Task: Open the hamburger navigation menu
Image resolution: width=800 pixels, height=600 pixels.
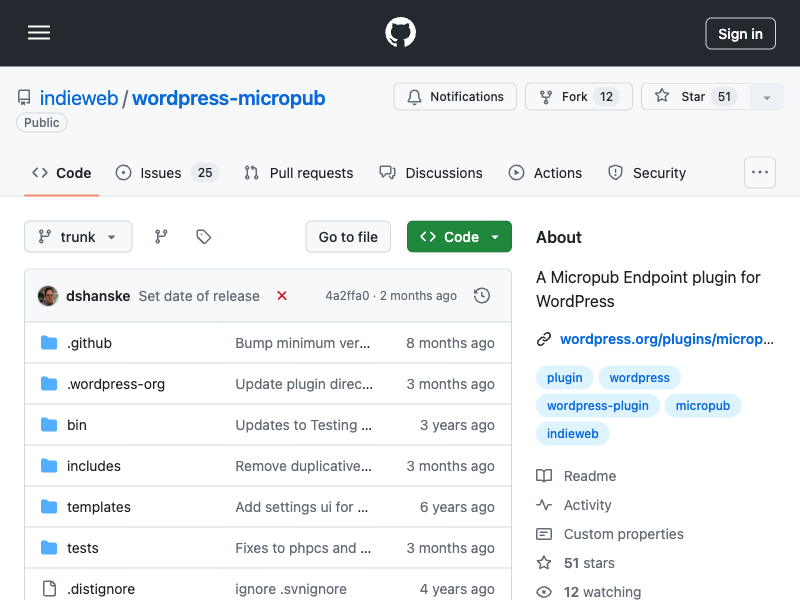Action: (39, 33)
